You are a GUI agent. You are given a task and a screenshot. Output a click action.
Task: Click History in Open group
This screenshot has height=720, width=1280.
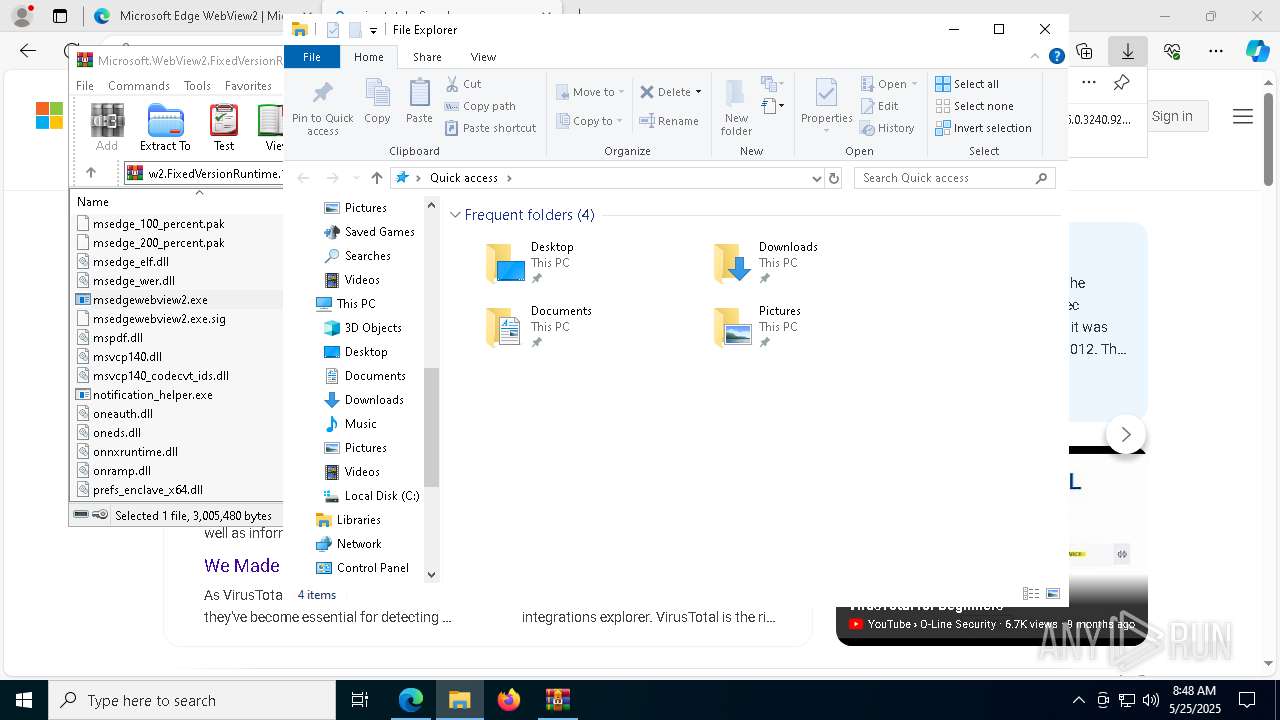point(887,128)
